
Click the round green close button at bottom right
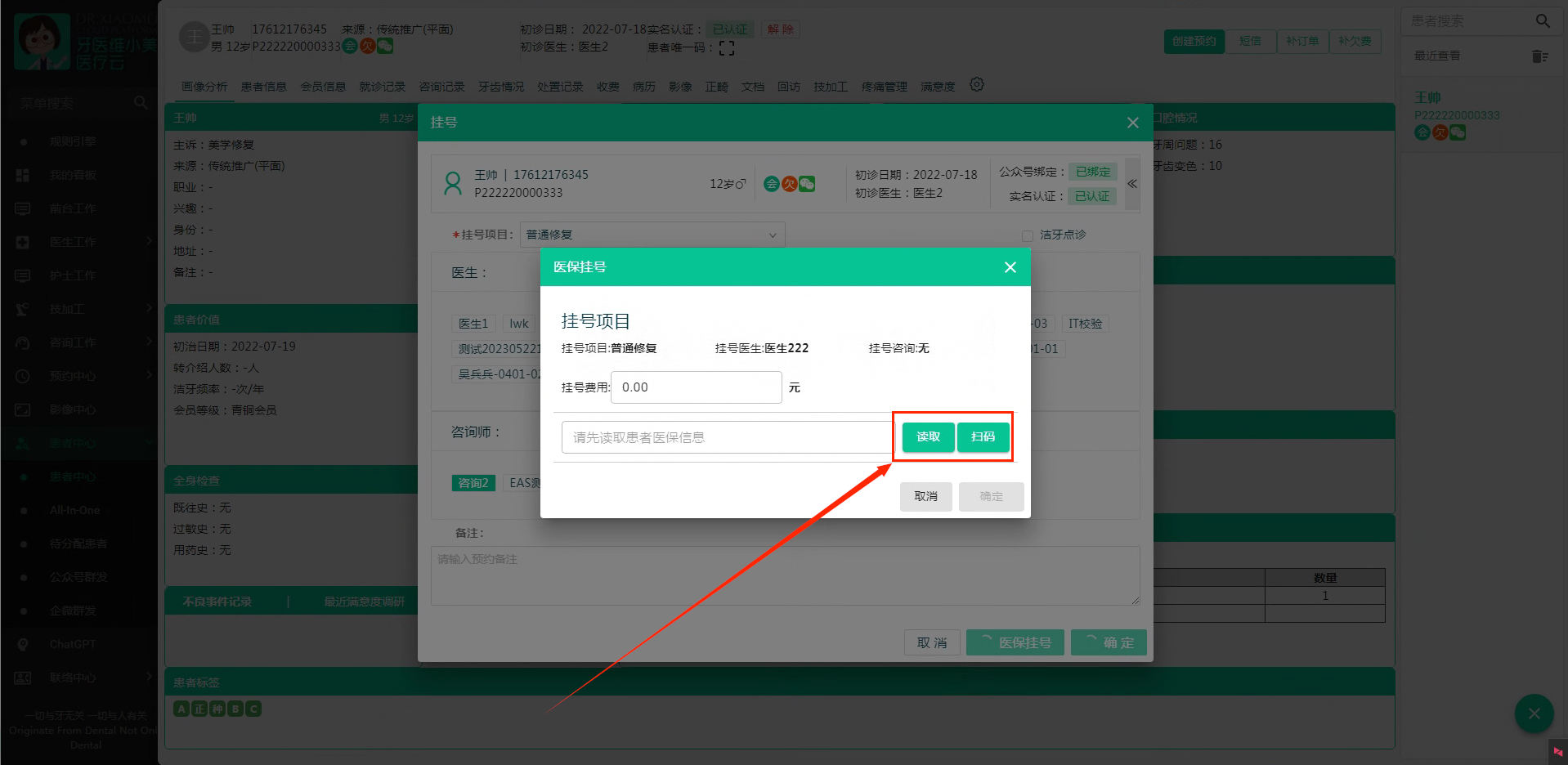[x=1534, y=714]
